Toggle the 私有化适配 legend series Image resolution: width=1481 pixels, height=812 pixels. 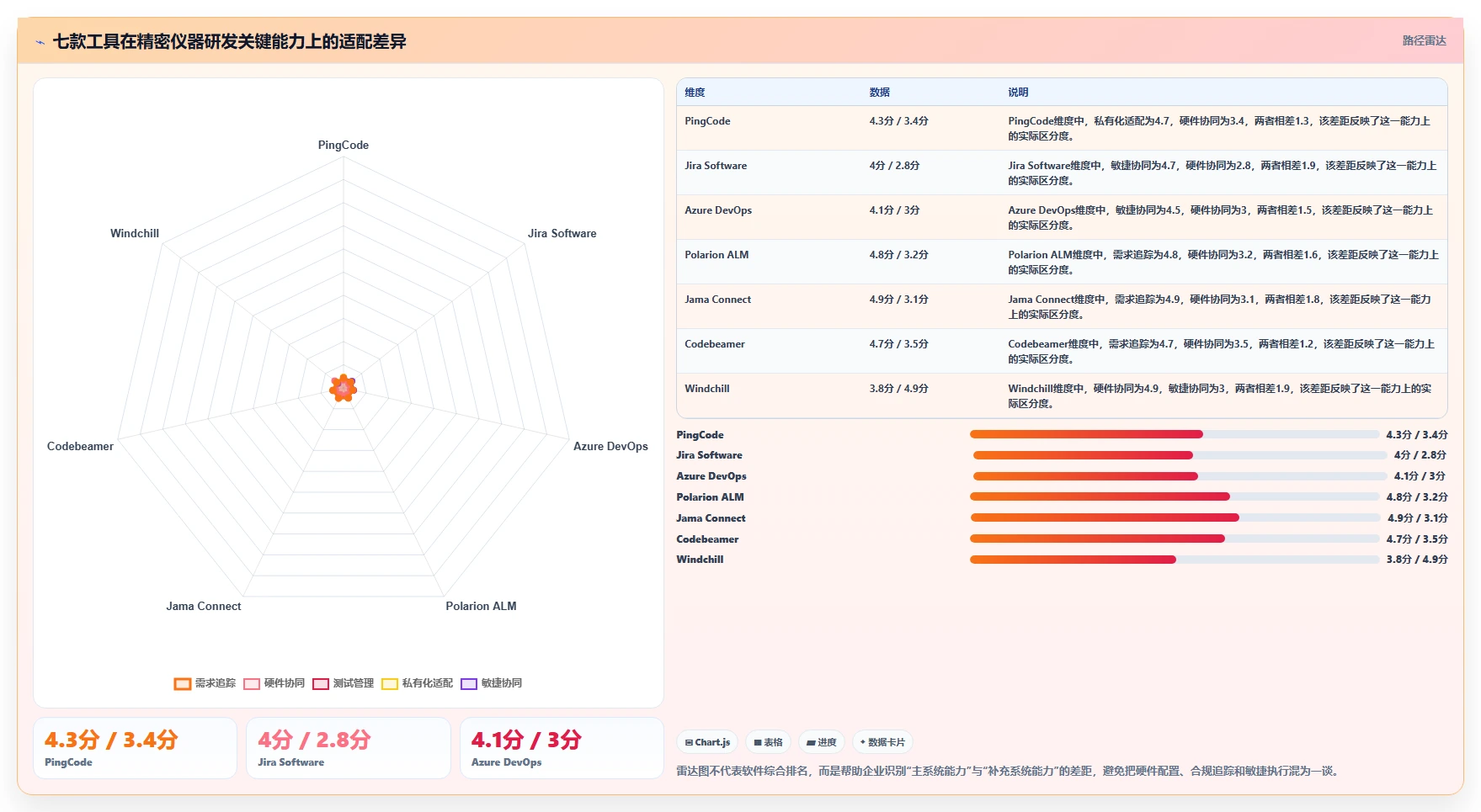(x=418, y=683)
